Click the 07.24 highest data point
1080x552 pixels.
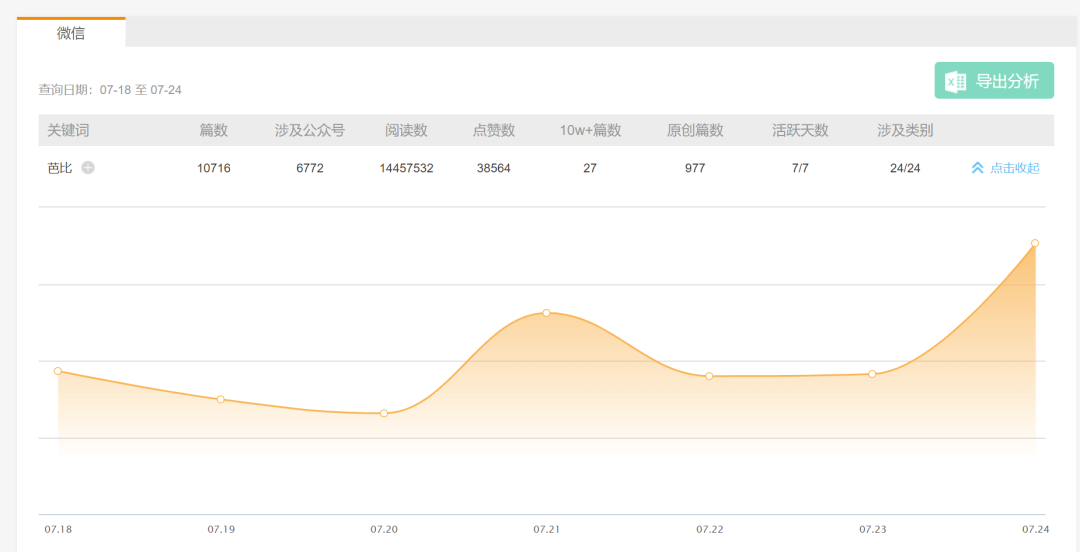click(1035, 243)
